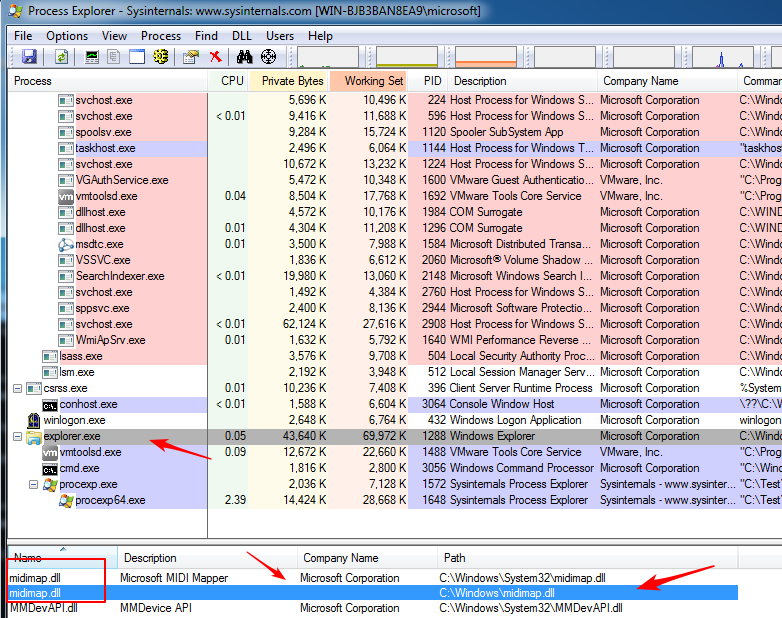Image resolution: width=782 pixels, height=618 pixels.
Task: Click the Path column header in lower pane
Action: tap(456, 558)
